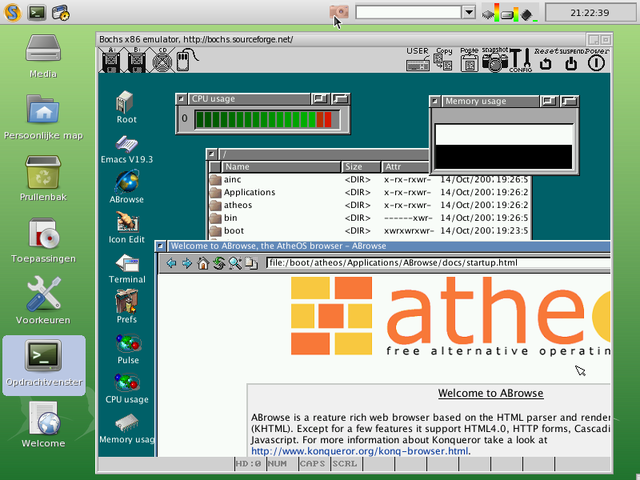640x480 pixels.
Task: Sort file list by Attr column
Action: 405,167
